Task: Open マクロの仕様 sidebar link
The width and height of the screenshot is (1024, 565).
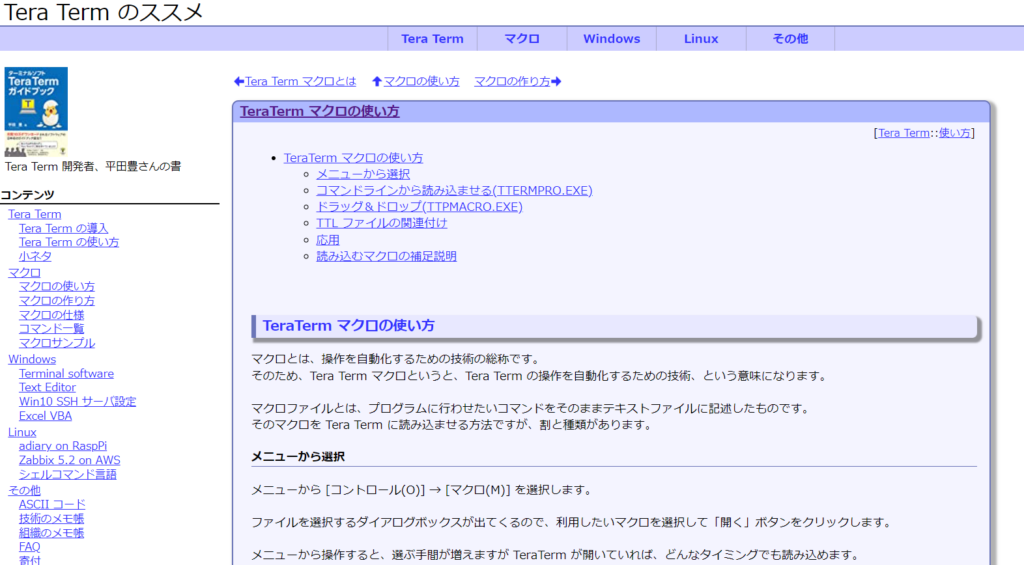Action: click(x=52, y=315)
